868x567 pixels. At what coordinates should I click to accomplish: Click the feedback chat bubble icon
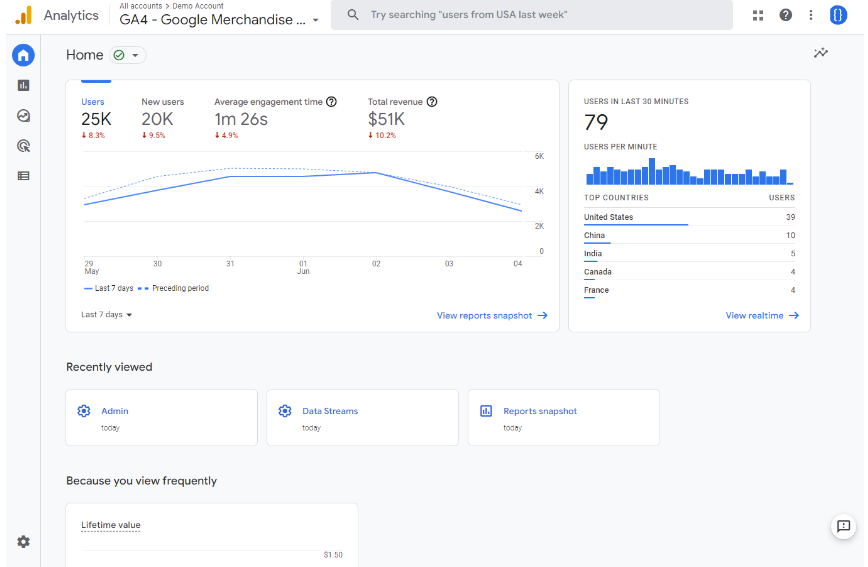[843, 526]
